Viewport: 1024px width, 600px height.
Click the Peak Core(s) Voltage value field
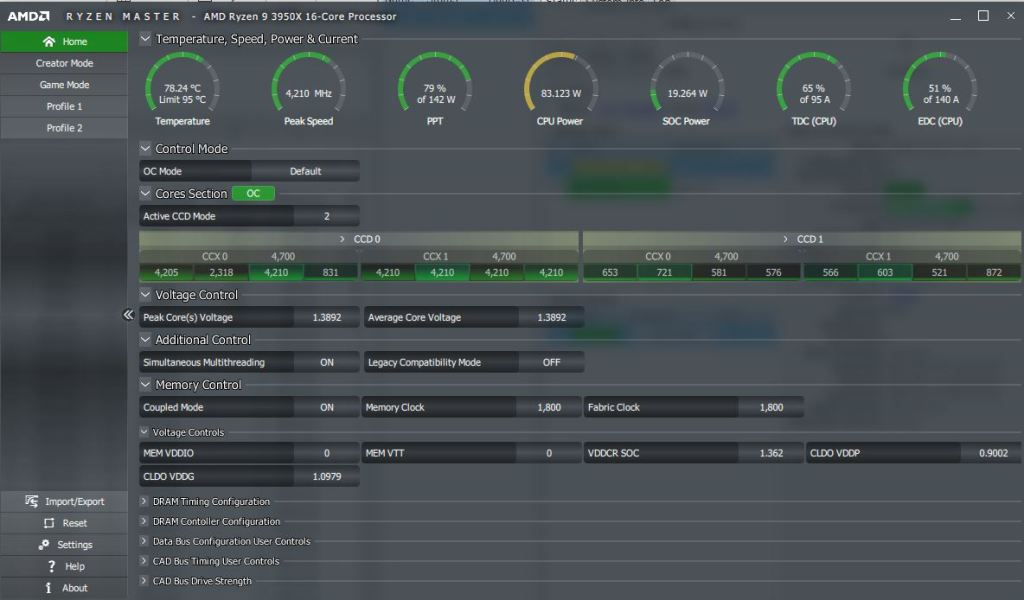[x=326, y=317]
